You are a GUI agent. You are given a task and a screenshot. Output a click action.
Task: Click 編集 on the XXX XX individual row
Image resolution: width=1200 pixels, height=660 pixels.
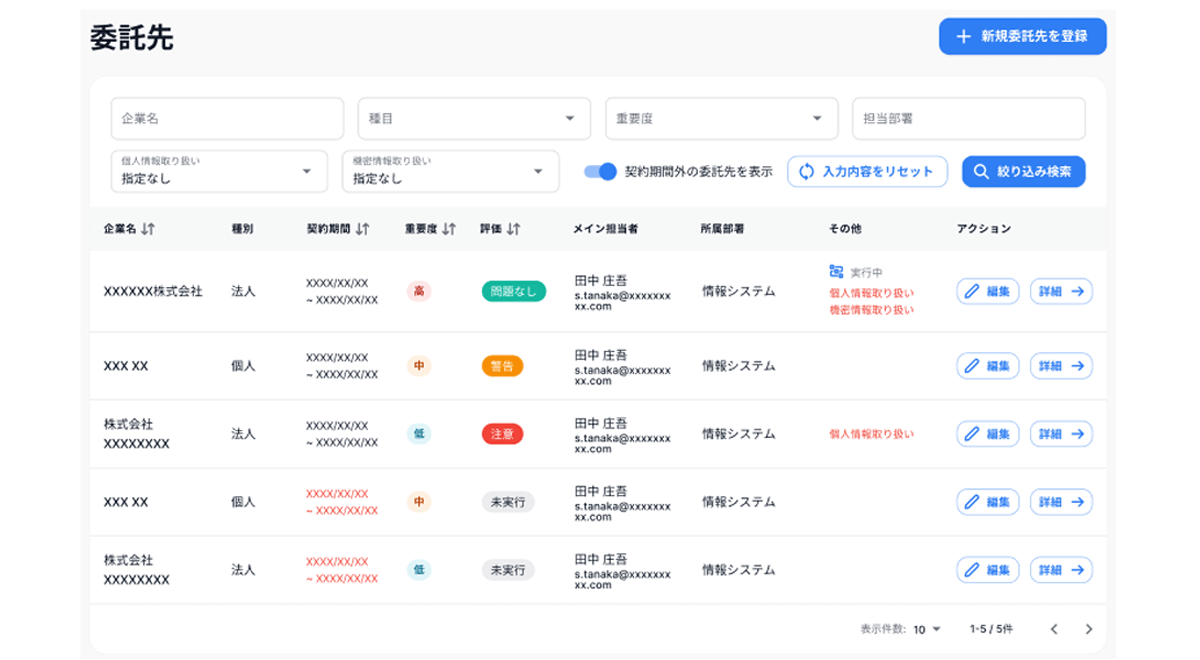tap(988, 366)
